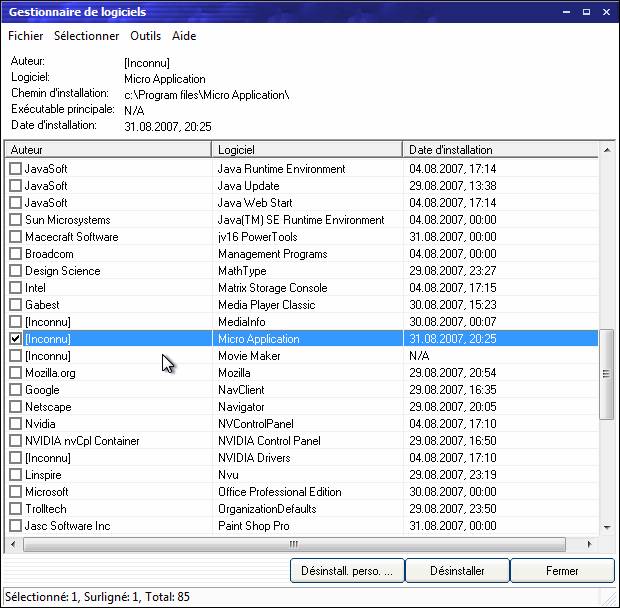
Task: Enable the Macecraft Software checkbox
Action: [x=15, y=237]
